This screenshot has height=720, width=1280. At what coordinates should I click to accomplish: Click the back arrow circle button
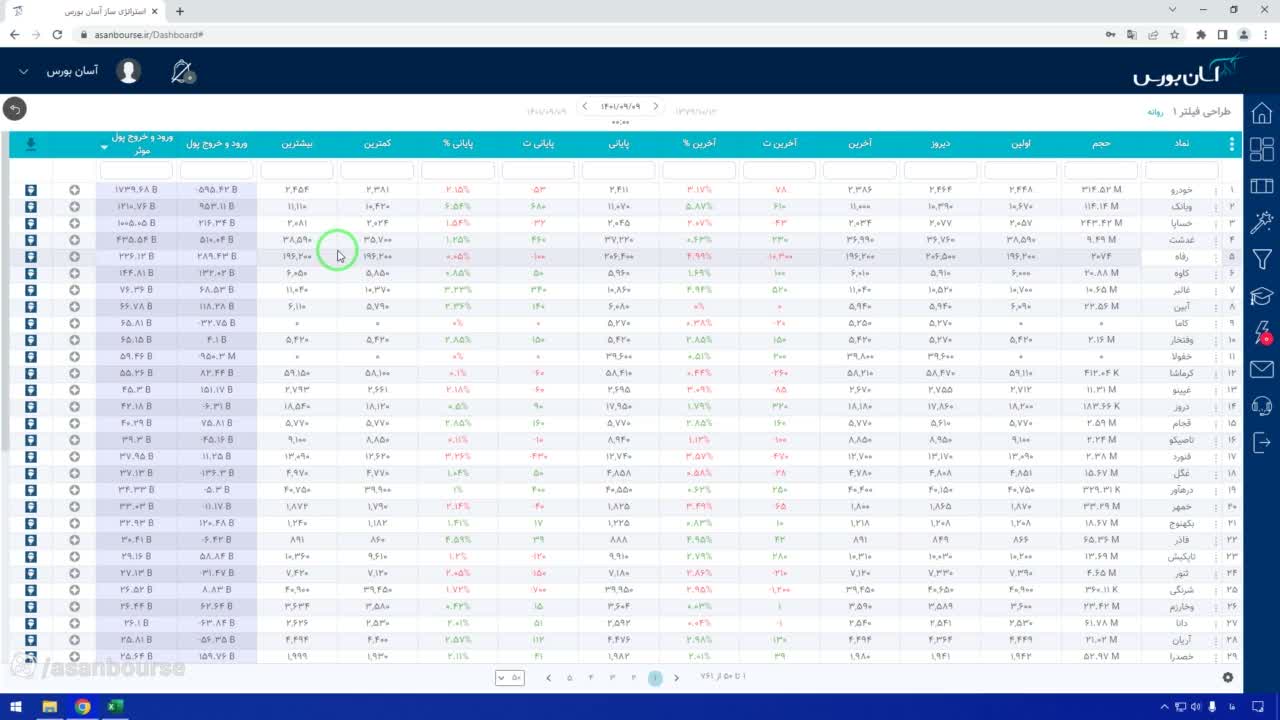(x=14, y=109)
